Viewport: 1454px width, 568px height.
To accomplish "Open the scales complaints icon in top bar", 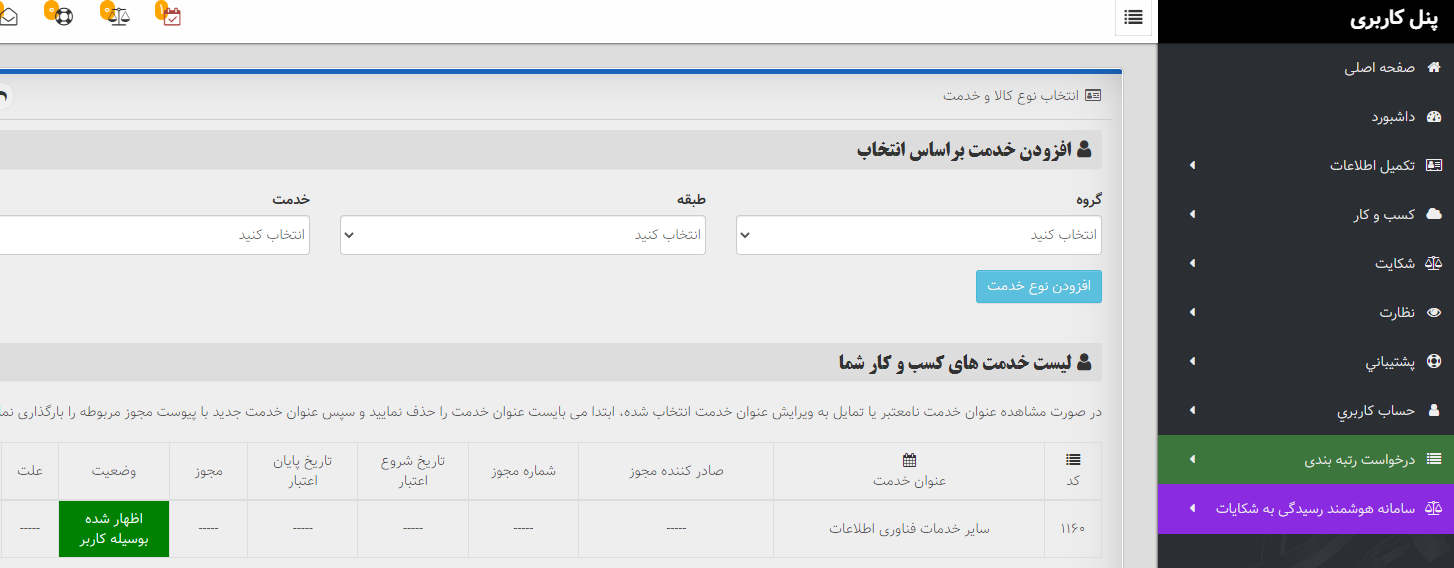I will tap(118, 16).
